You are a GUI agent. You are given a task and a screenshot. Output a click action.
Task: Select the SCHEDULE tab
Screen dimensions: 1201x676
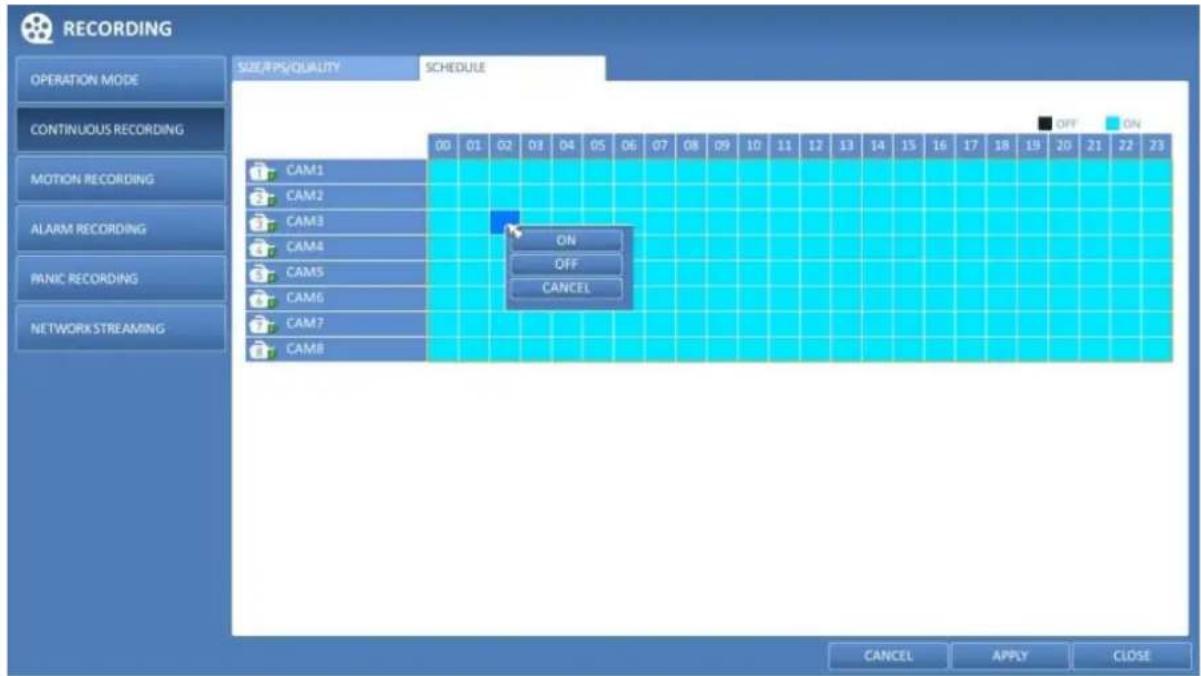pyautogui.click(x=512, y=68)
